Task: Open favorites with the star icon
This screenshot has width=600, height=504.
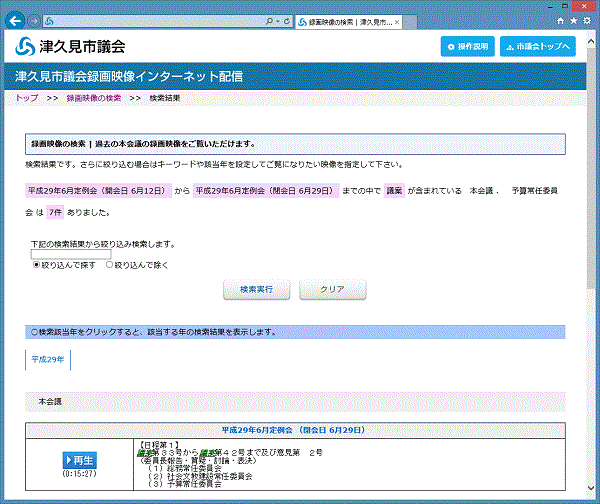Action: click(x=574, y=21)
